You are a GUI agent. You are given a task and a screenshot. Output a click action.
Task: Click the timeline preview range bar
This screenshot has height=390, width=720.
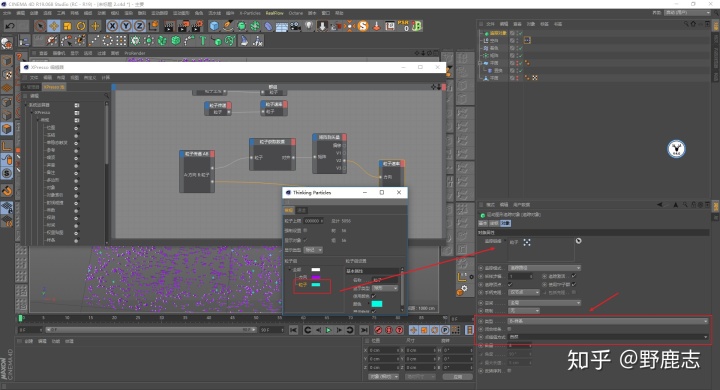tap(151, 330)
